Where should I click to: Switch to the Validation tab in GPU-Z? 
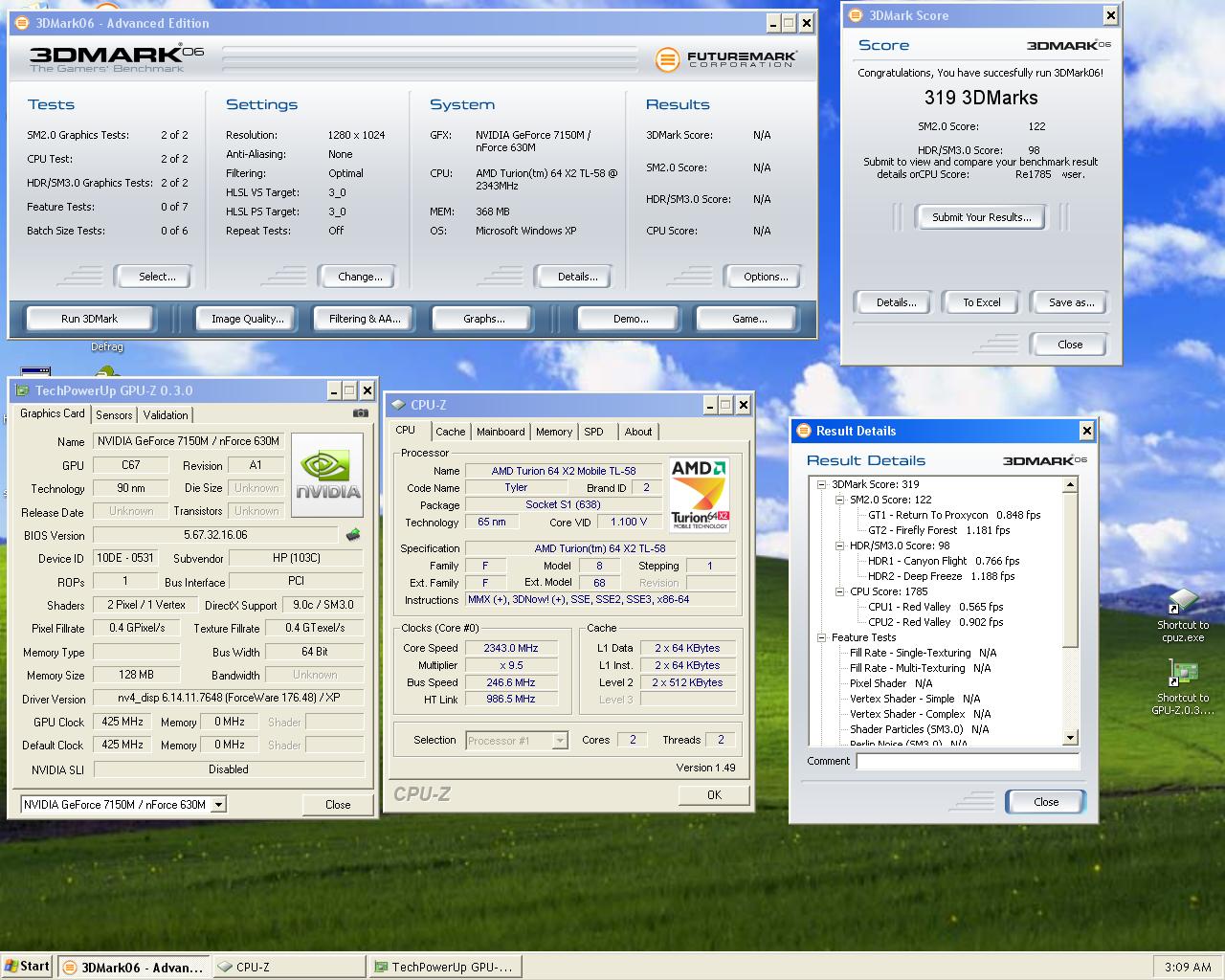(166, 415)
